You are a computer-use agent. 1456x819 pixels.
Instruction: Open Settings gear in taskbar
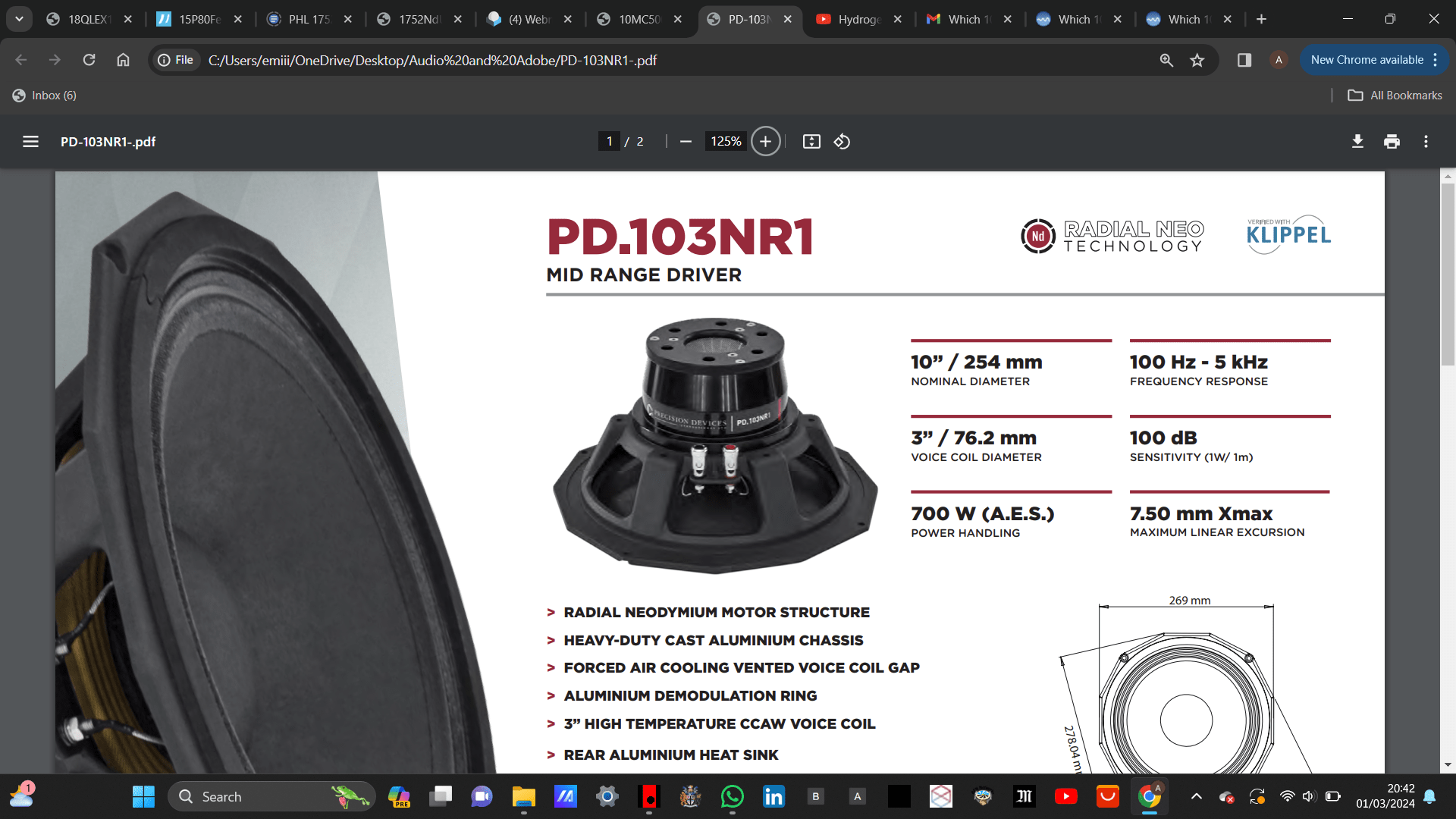point(607,796)
